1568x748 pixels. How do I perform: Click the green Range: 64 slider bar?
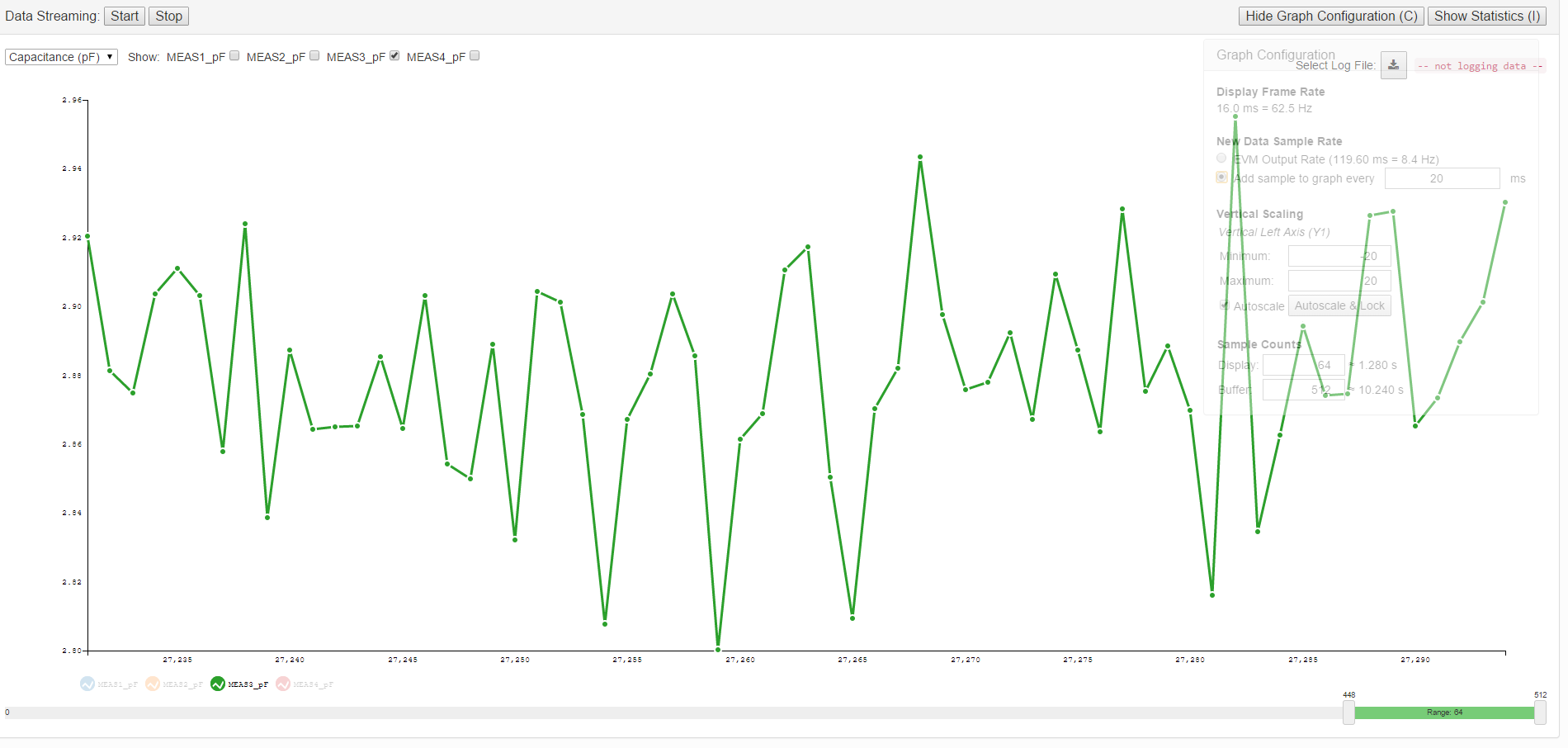(1444, 712)
